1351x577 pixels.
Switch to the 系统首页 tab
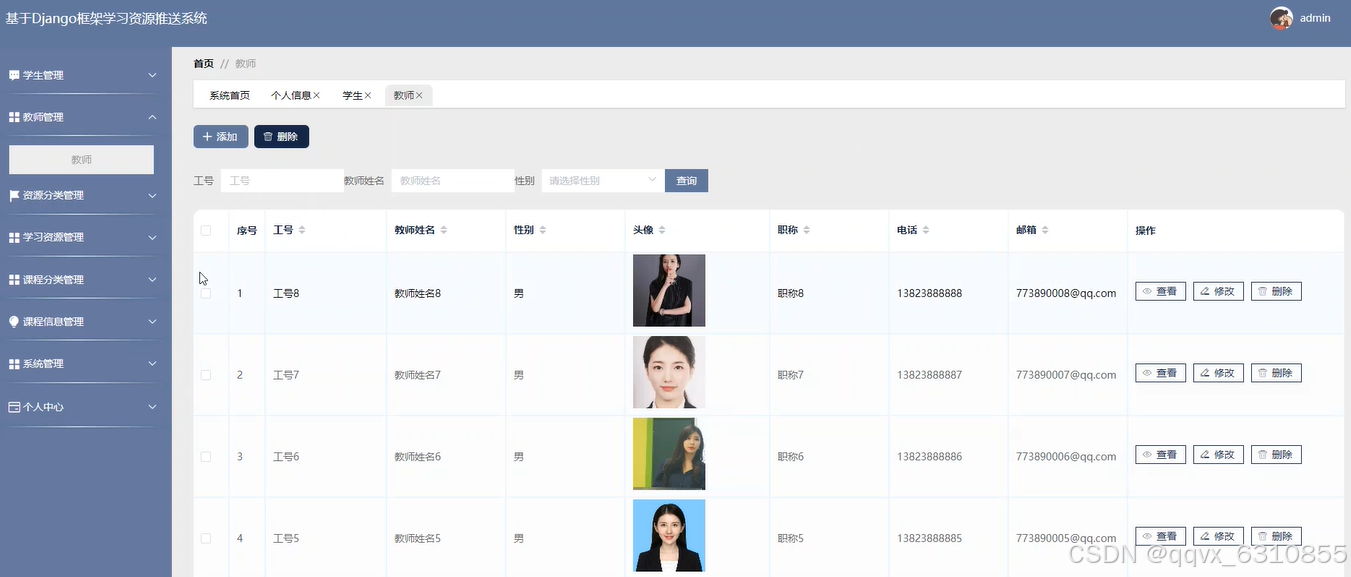click(229, 96)
